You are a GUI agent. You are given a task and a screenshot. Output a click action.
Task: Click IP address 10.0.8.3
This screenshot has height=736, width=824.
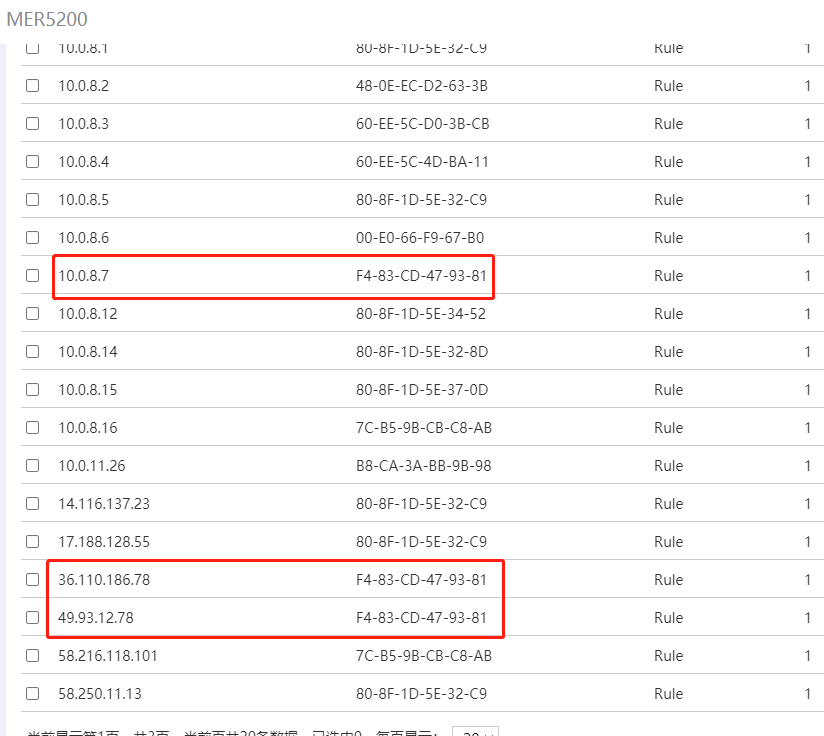point(84,124)
